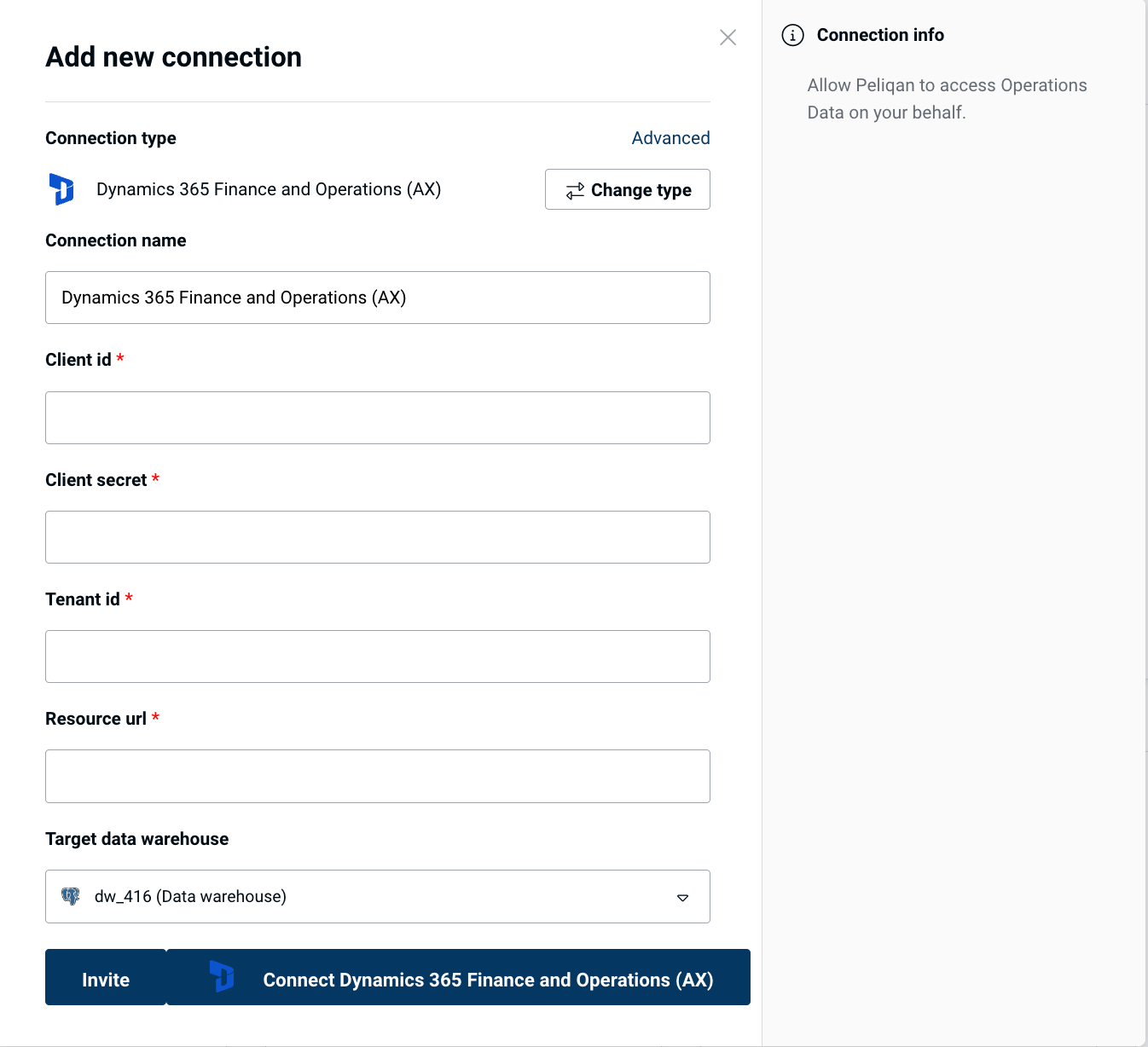Click the Change type button

click(x=628, y=189)
